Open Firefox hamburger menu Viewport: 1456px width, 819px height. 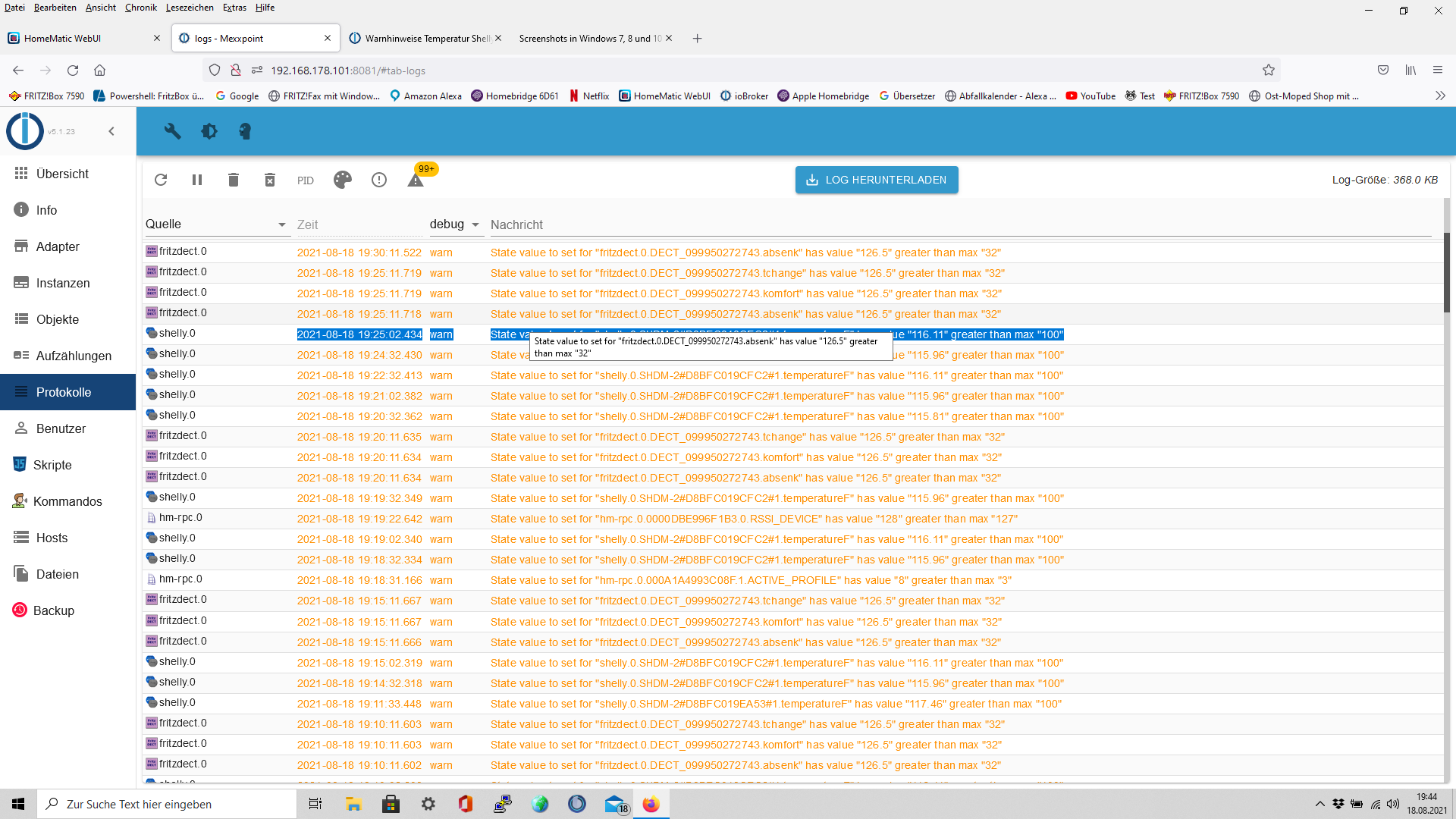tap(1438, 70)
